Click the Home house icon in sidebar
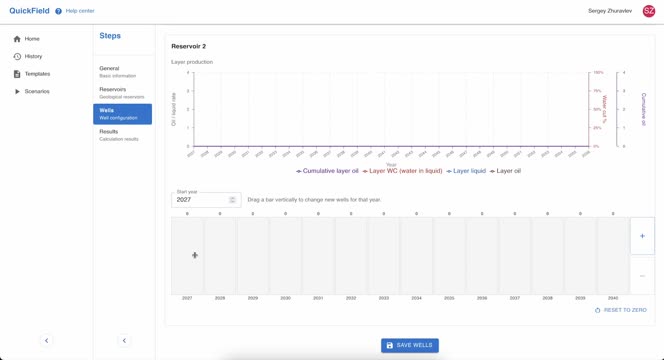 click(x=17, y=39)
